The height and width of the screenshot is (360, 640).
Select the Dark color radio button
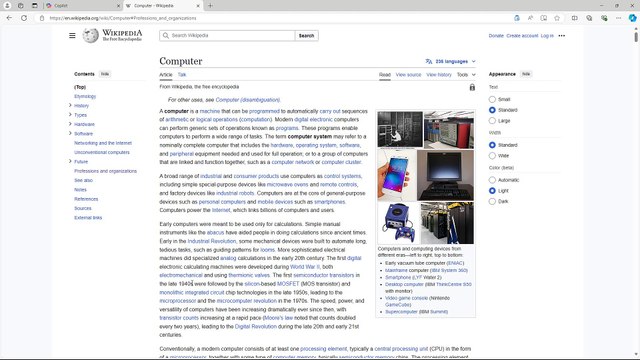pos(492,201)
